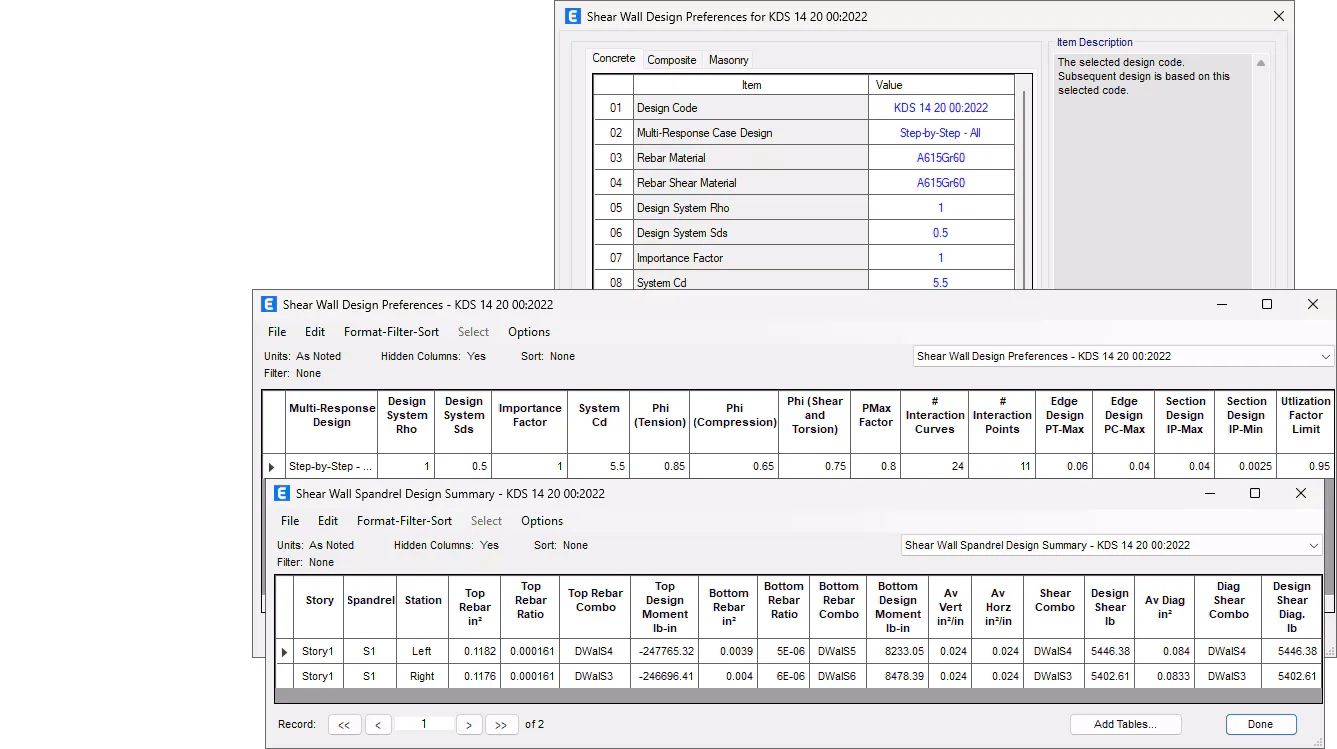Close the KDS preferences dialog

point(1278,16)
